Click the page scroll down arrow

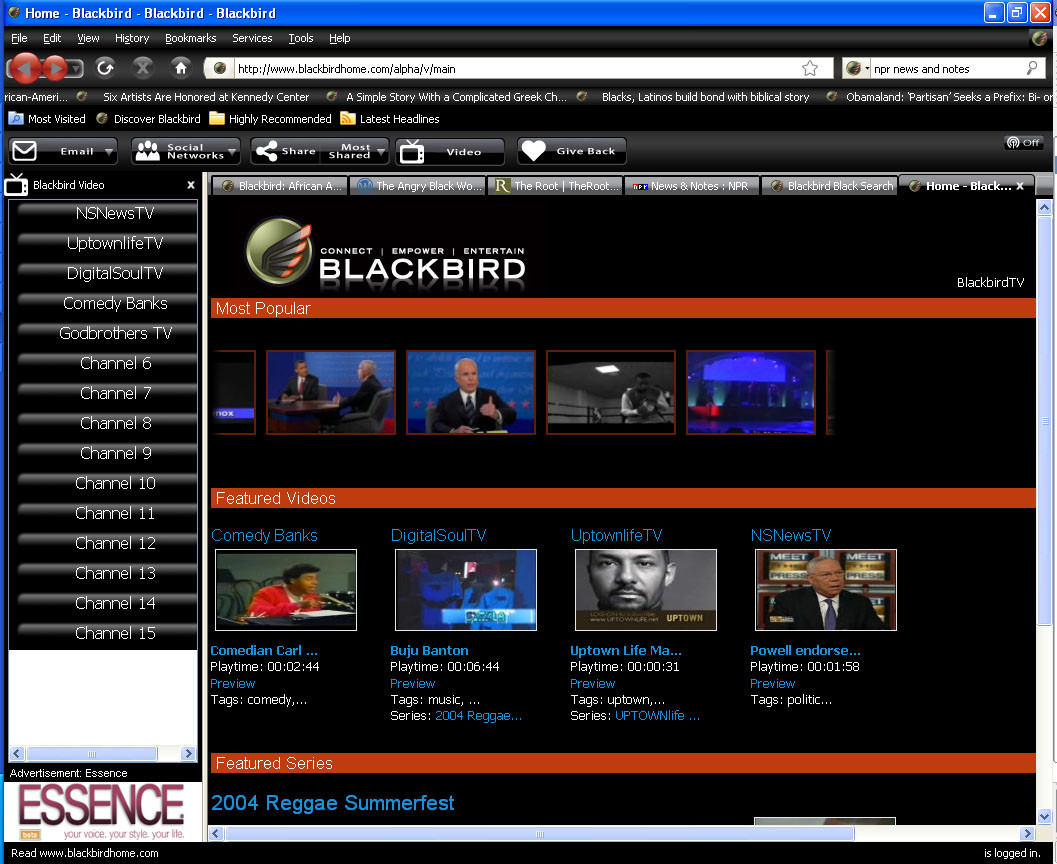[x=1044, y=816]
